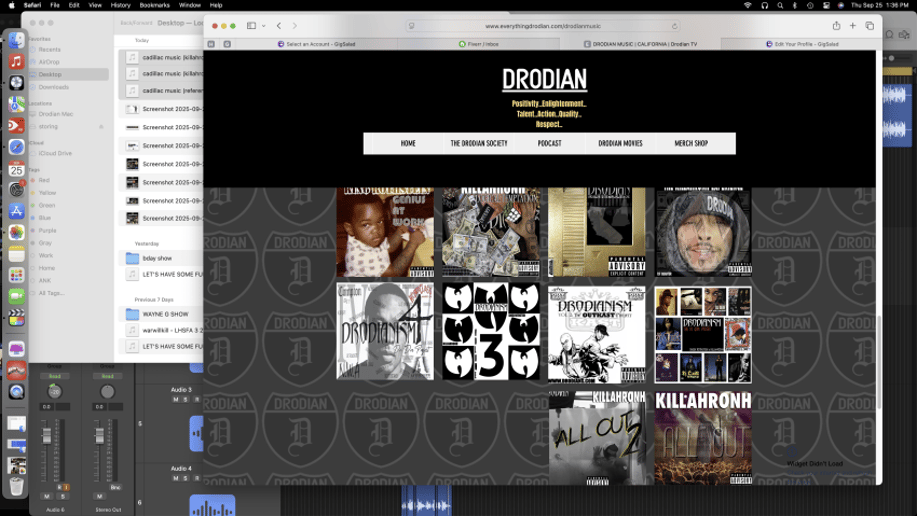Switch to the Edit Your Profile - GigSalad tab

(802, 44)
